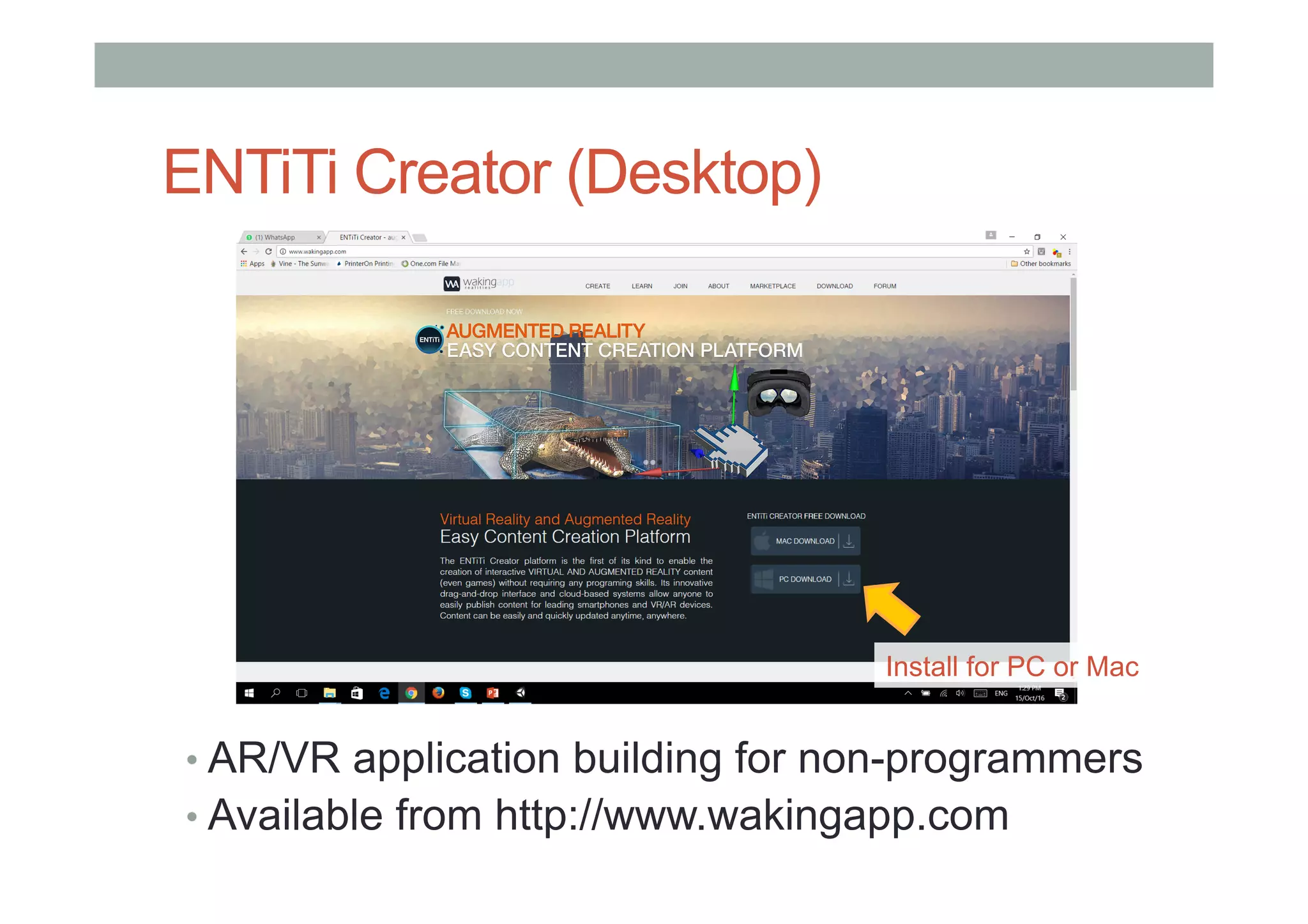
Task: Go back with the browser back arrow
Action: click(x=244, y=252)
